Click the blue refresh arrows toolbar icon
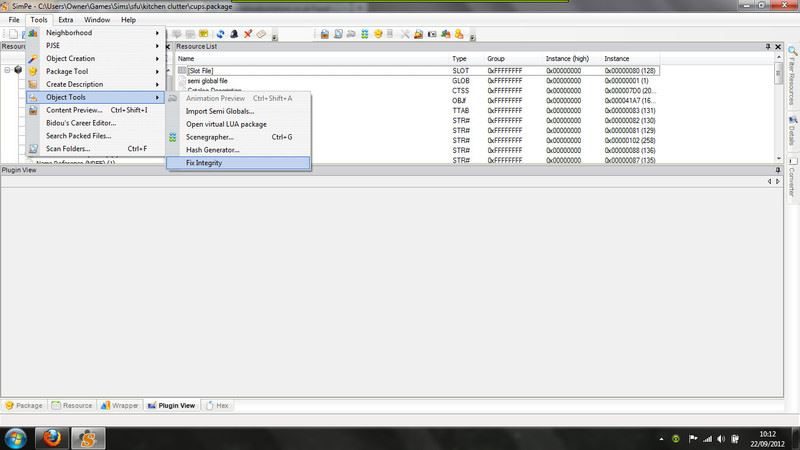 (221, 34)
